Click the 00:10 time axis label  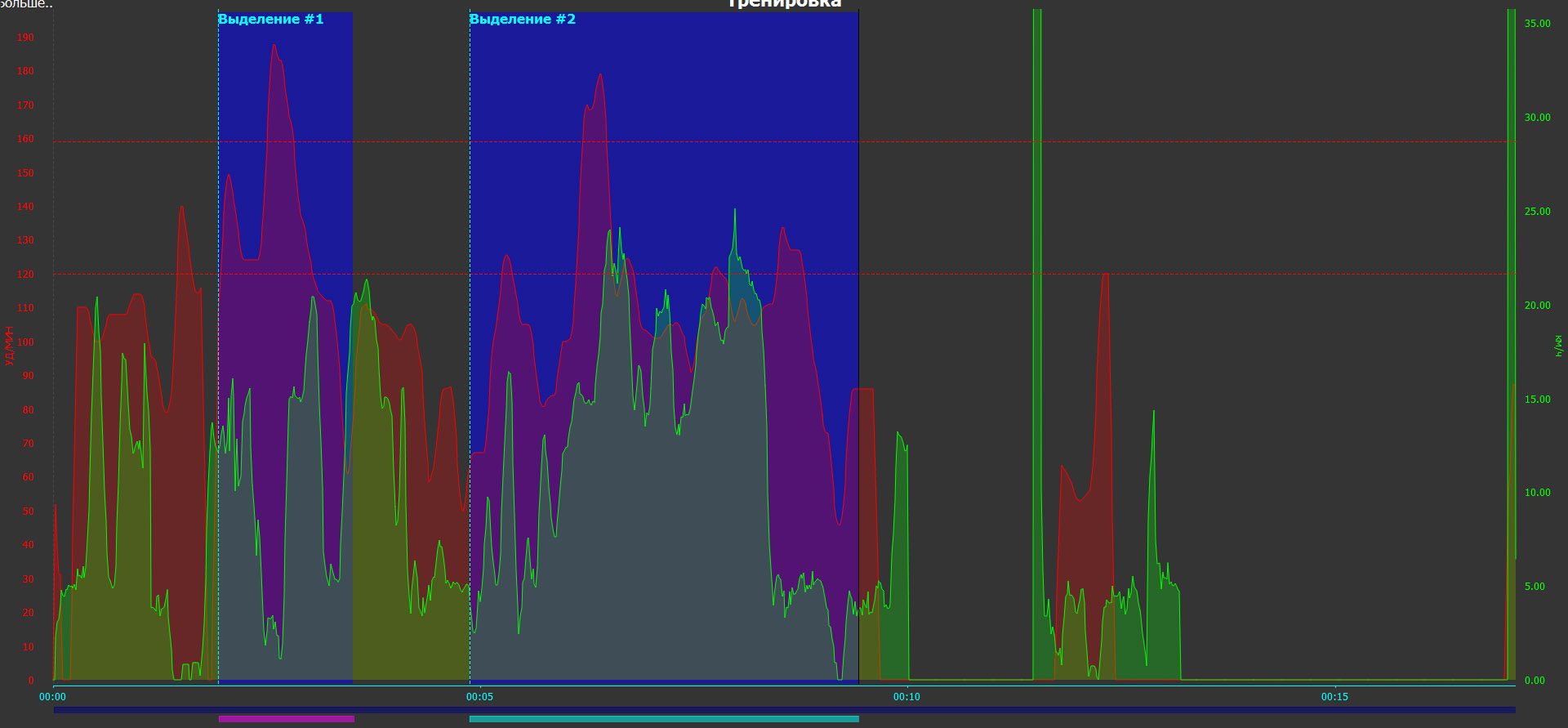(906, 697)
